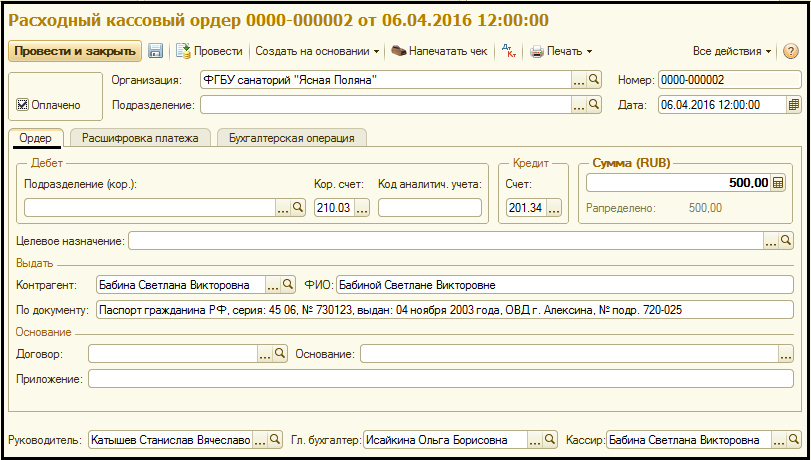Click the Организация input field
The height and width of the screenshot is (460, 811).
click(386, 80)
